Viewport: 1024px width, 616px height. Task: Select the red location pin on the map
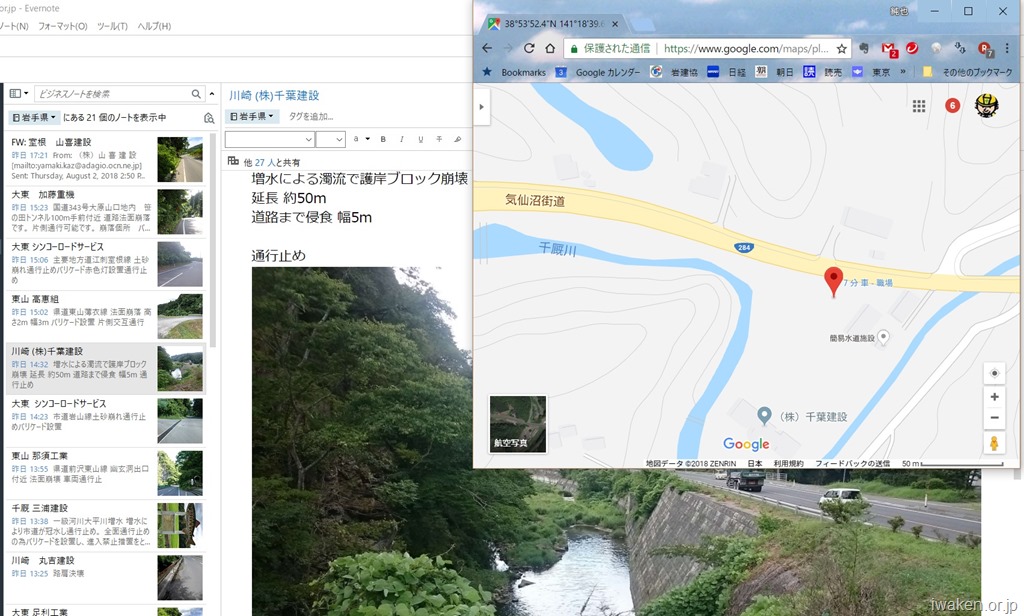tap(833, 282)
